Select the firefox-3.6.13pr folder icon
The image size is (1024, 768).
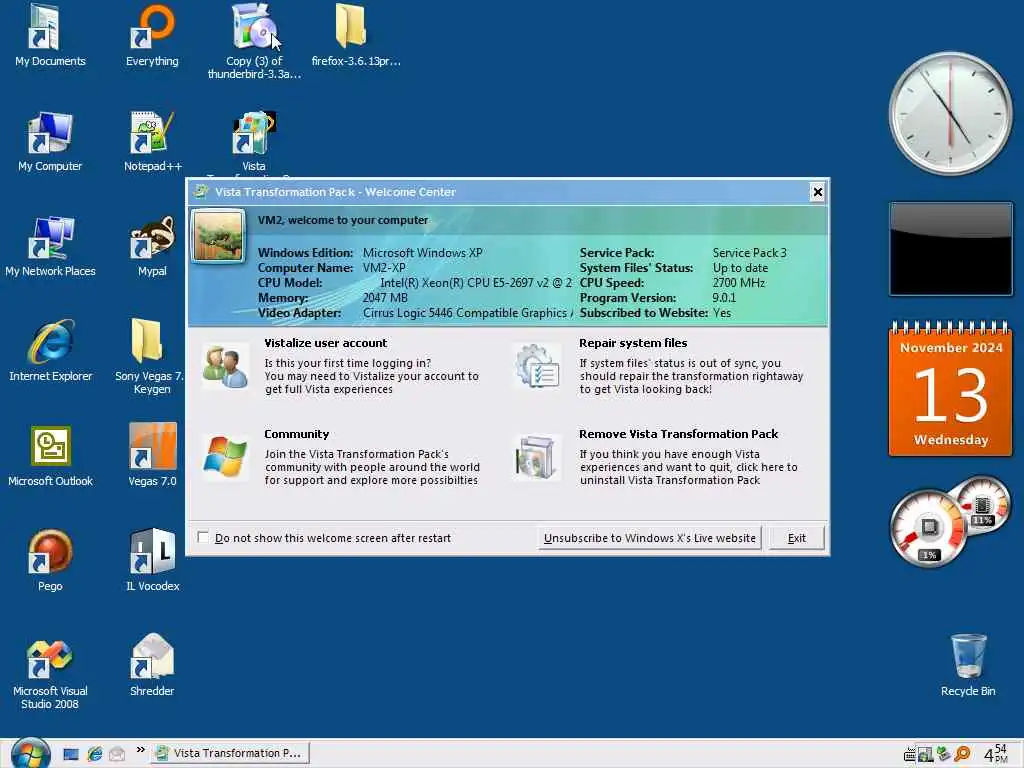pos(356,36)
